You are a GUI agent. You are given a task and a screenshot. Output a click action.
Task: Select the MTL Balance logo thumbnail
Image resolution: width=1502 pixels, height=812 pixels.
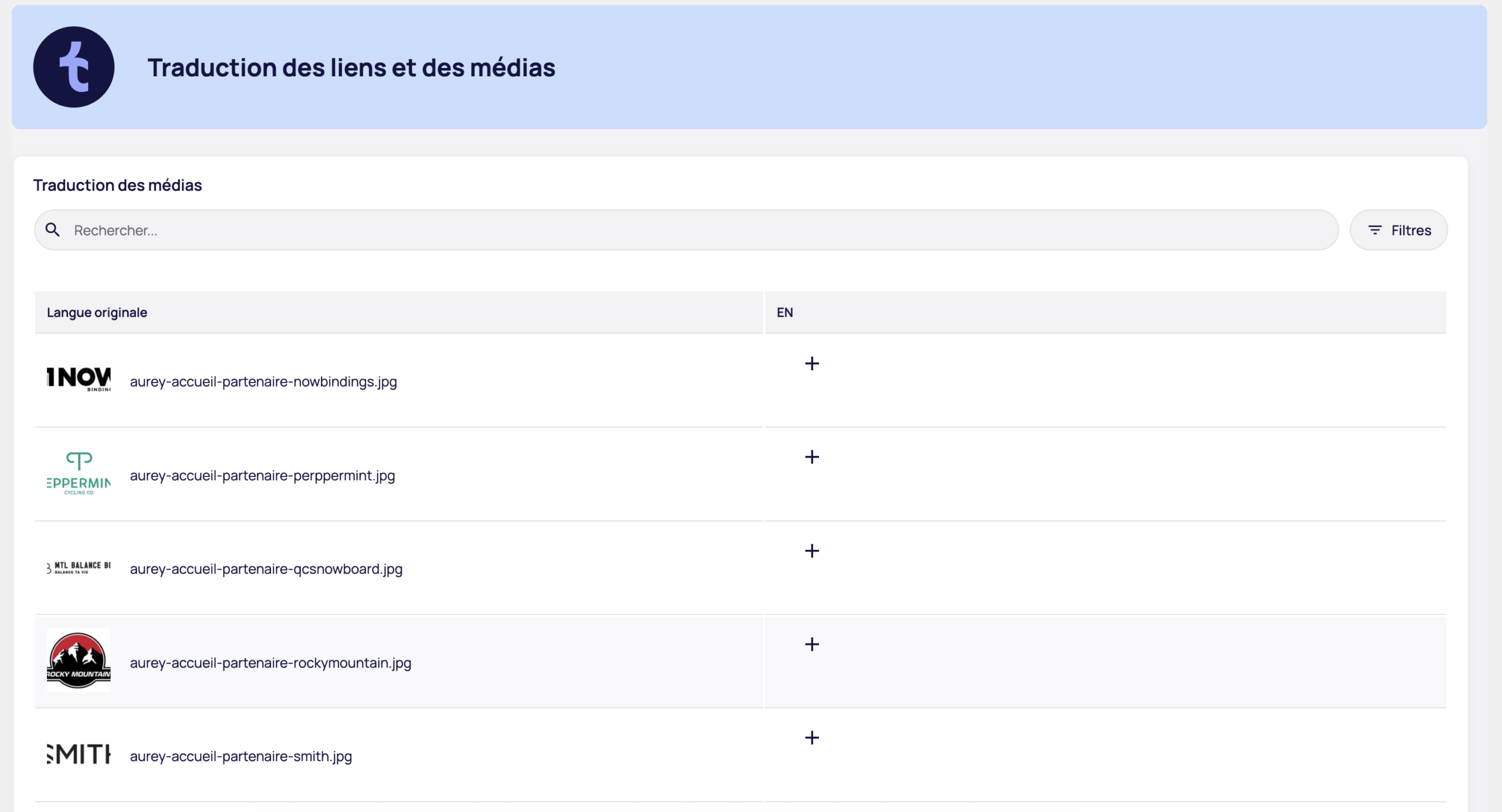point(78,567)
